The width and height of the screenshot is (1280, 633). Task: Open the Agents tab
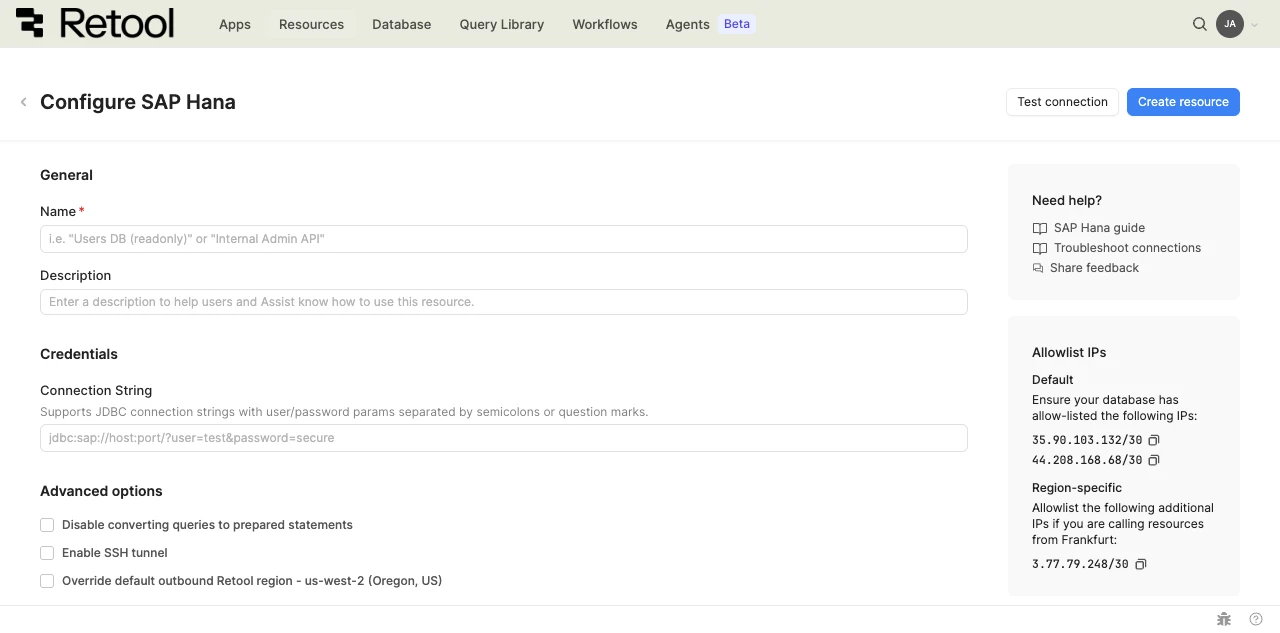point(688,24)
